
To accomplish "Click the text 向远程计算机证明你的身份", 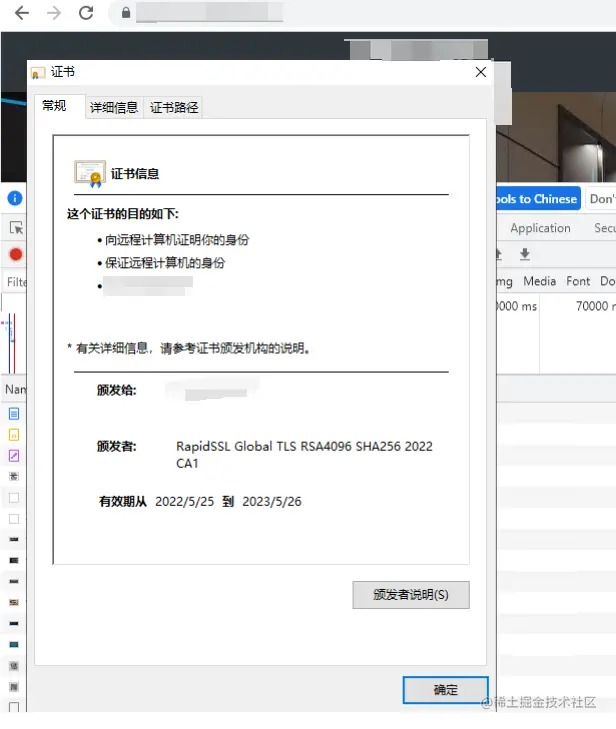I will [177, 240].
